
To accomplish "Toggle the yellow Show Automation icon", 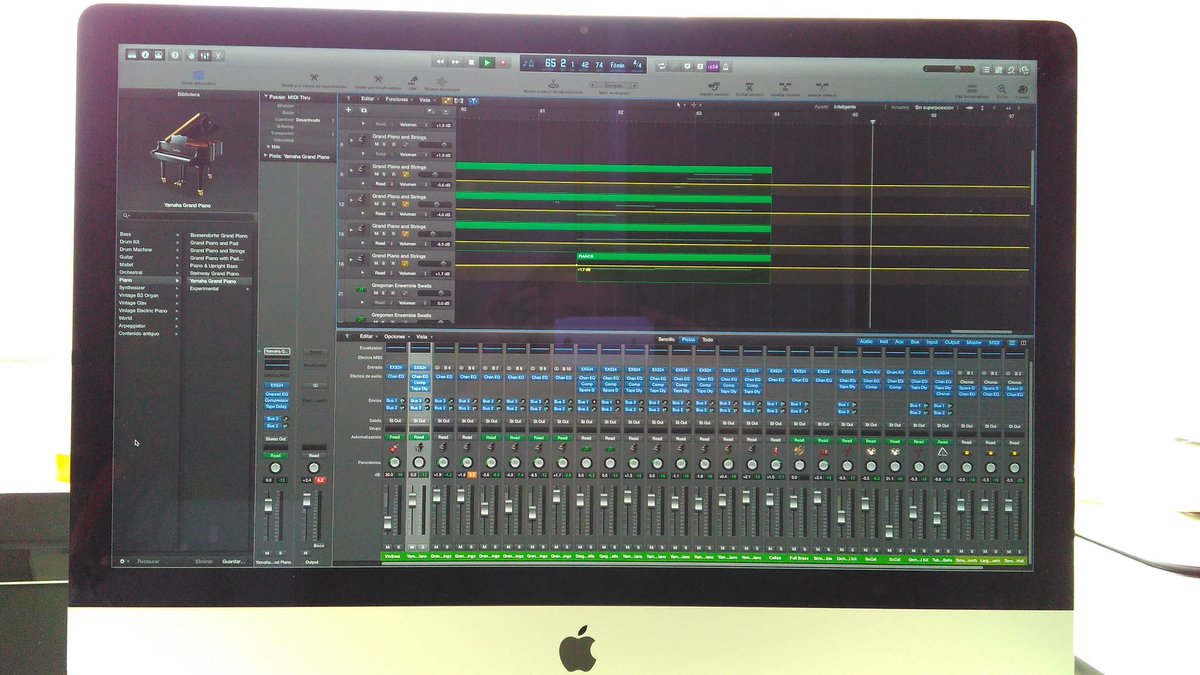I will [447, 101].
